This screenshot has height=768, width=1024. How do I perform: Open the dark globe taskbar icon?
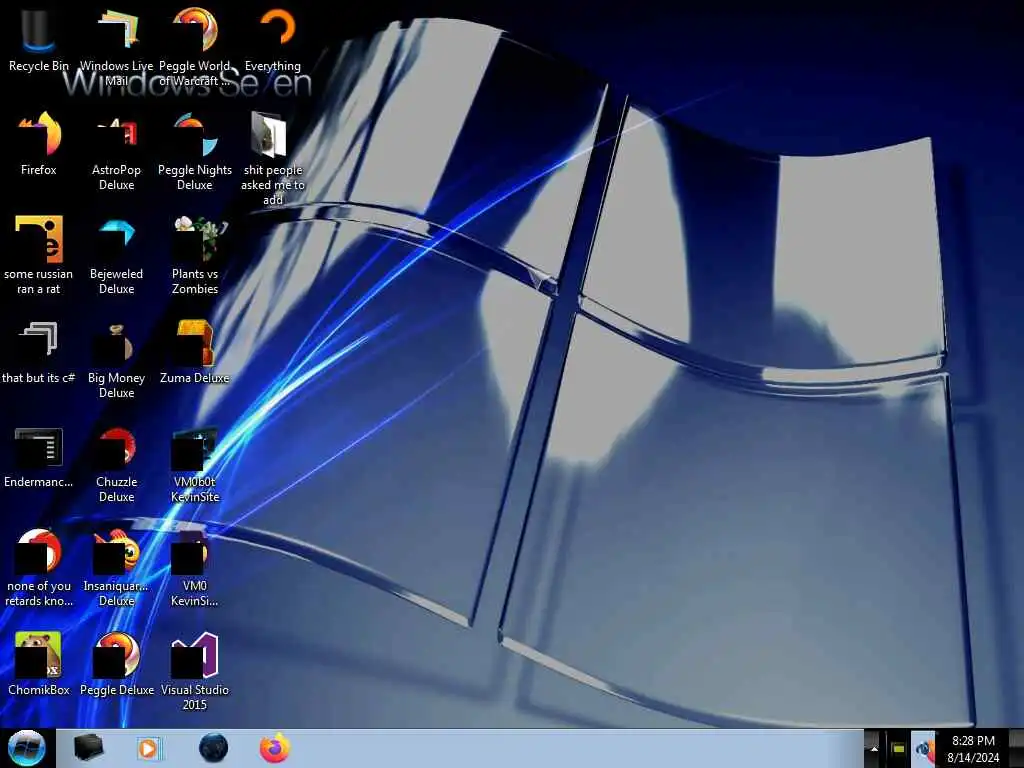click(214, 748)
